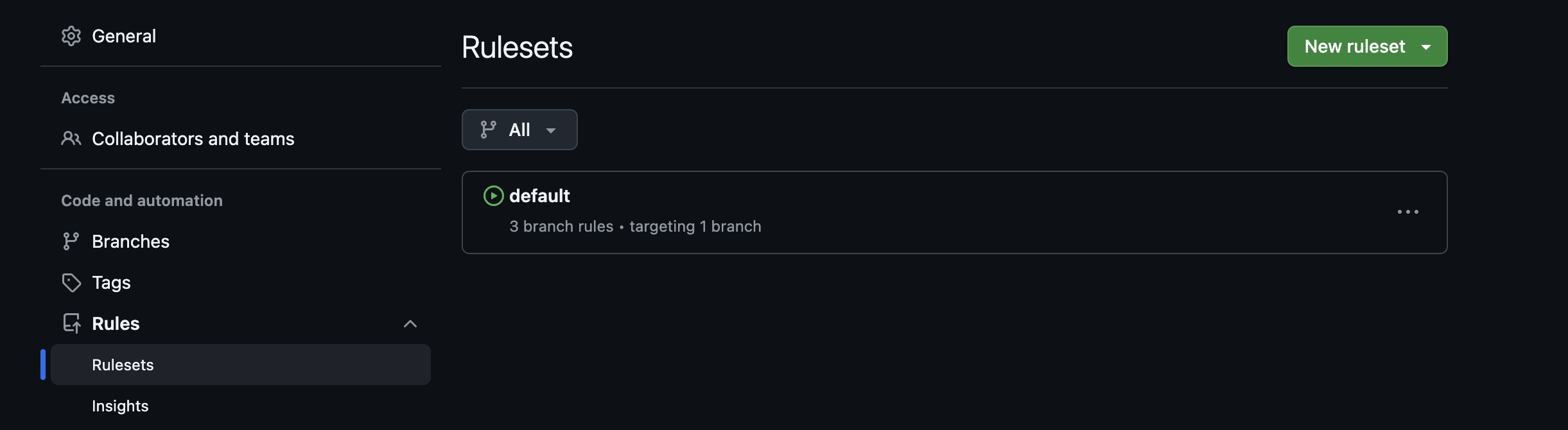Click the General gear icon
The width and height of the screenshot is (1568, 430).
click(71, 36)
